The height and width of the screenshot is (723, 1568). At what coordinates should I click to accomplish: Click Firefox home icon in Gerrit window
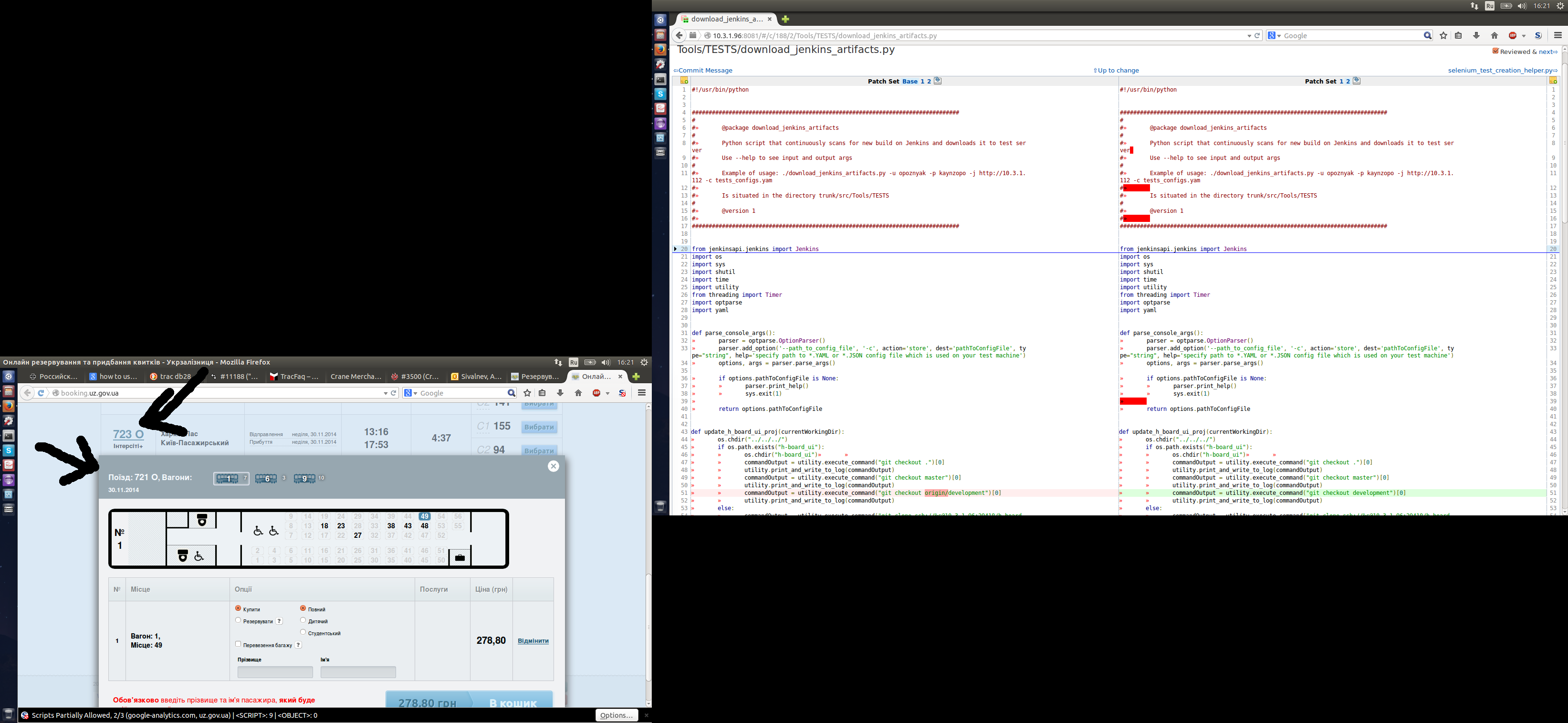tap(1494, 36)
